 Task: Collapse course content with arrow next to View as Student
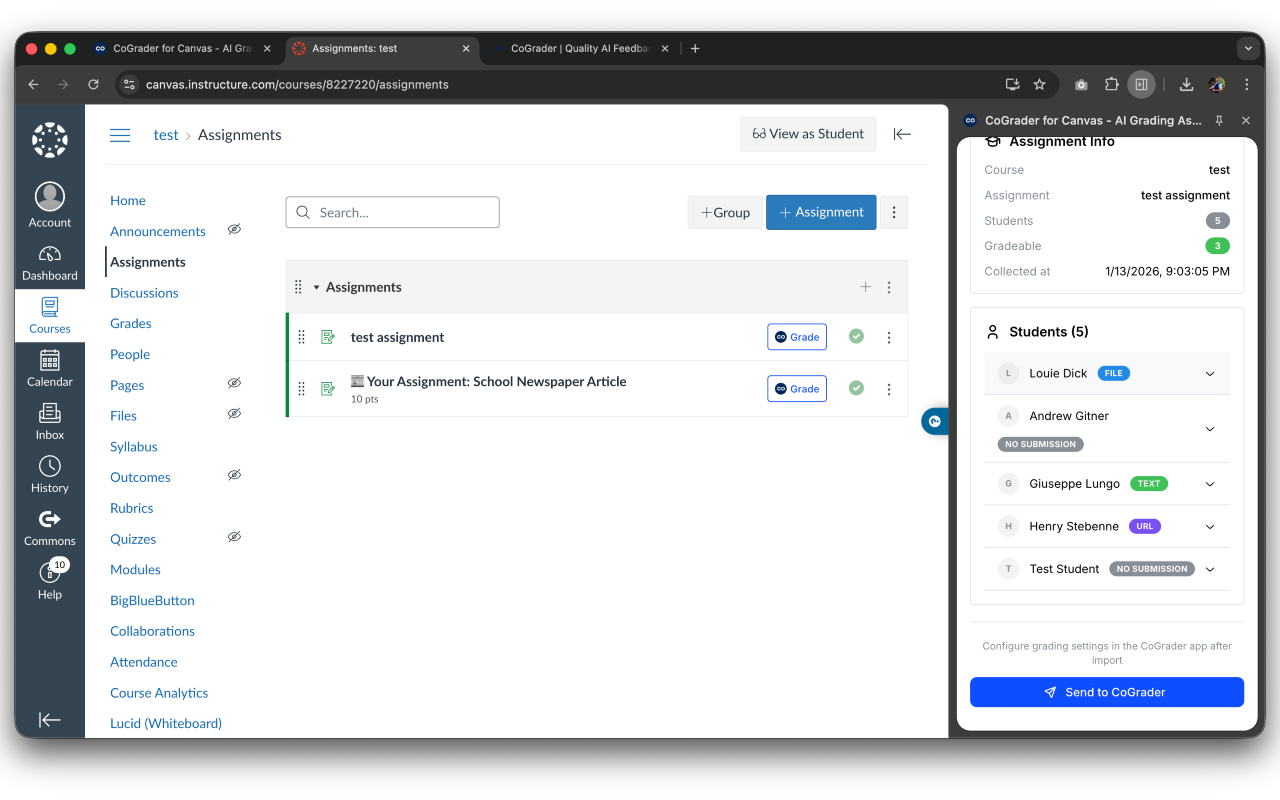(x=902, y=134)
